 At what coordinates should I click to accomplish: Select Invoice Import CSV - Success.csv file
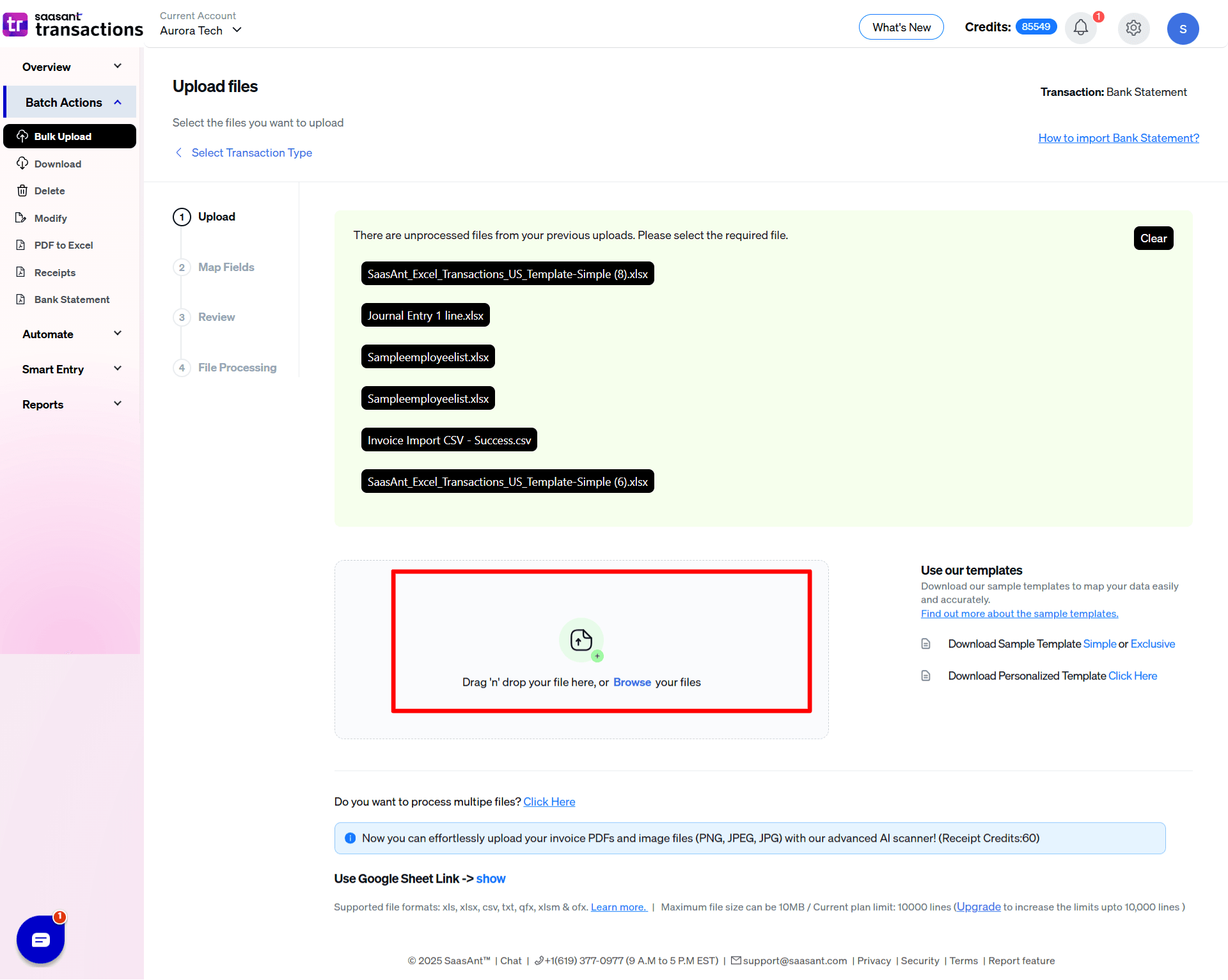pyautogui.click(x=449, y=440)
